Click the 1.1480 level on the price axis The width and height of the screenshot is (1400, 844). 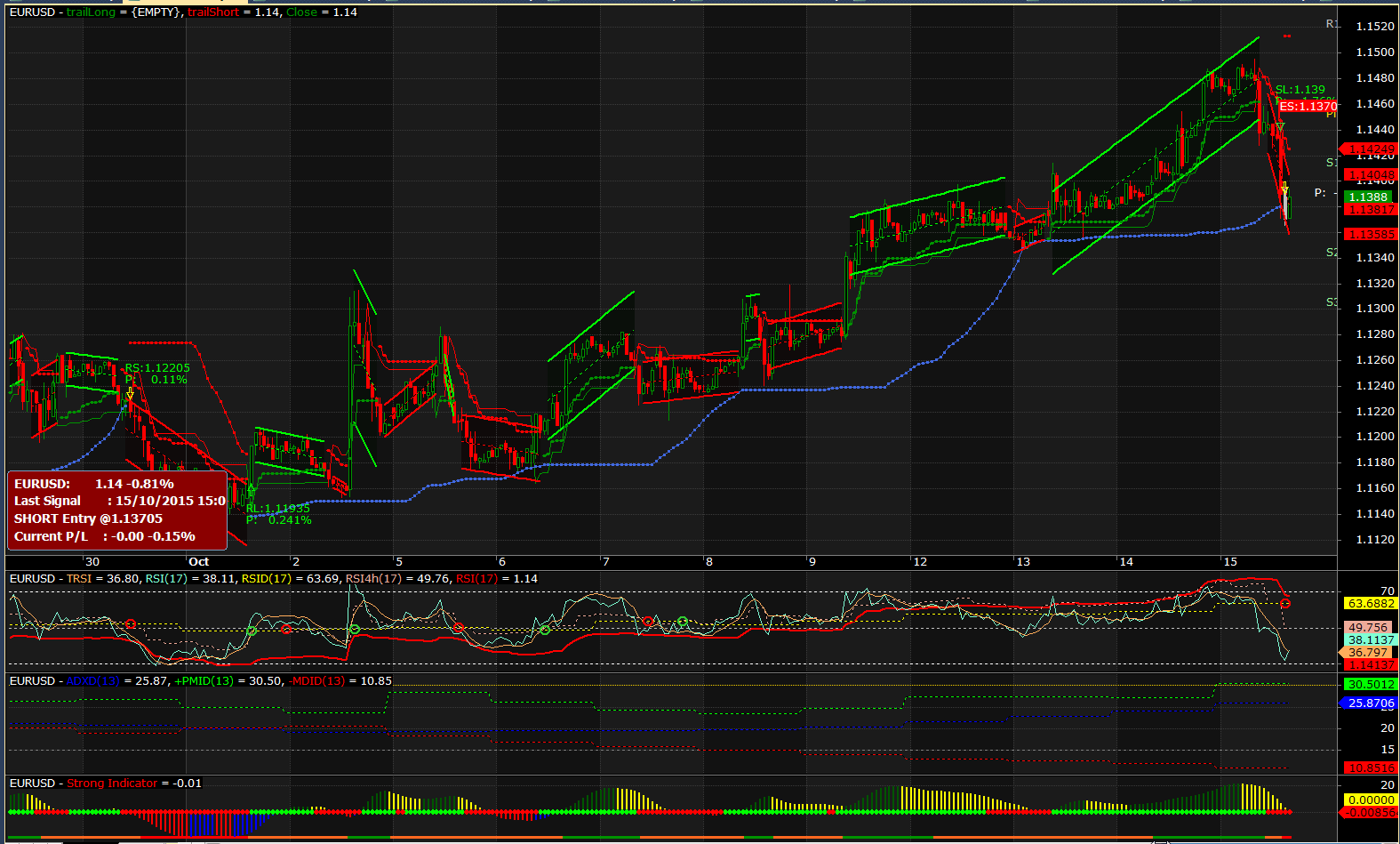pos(1375,78)
